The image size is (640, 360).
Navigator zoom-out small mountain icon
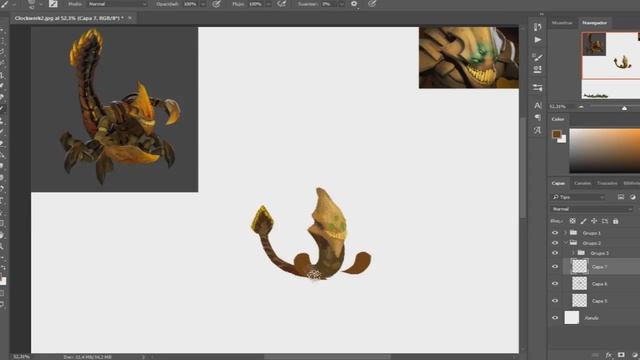[581, 107]
